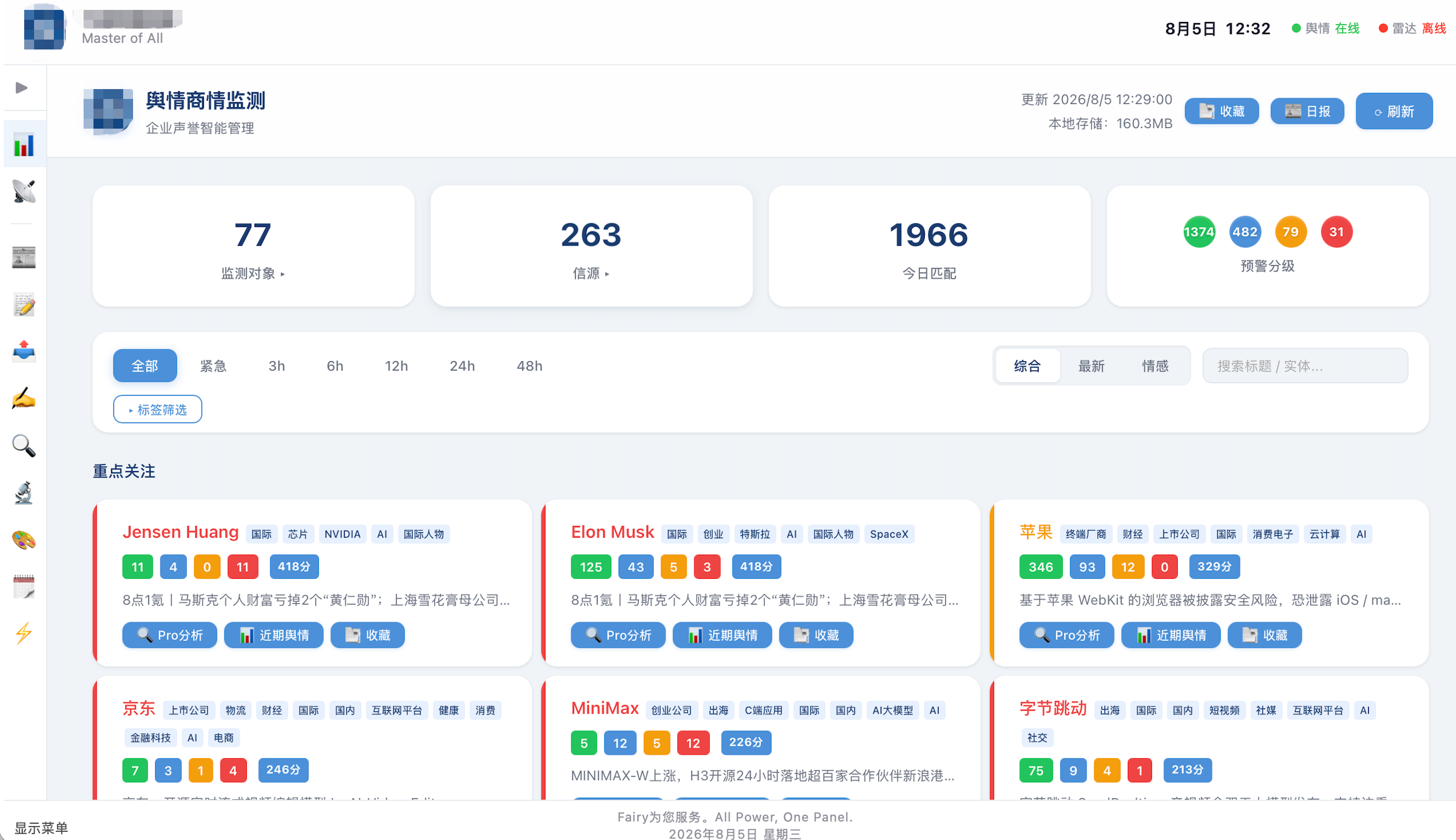Focus the 搜索标题 / 实体 search field

pos(1305,366)
